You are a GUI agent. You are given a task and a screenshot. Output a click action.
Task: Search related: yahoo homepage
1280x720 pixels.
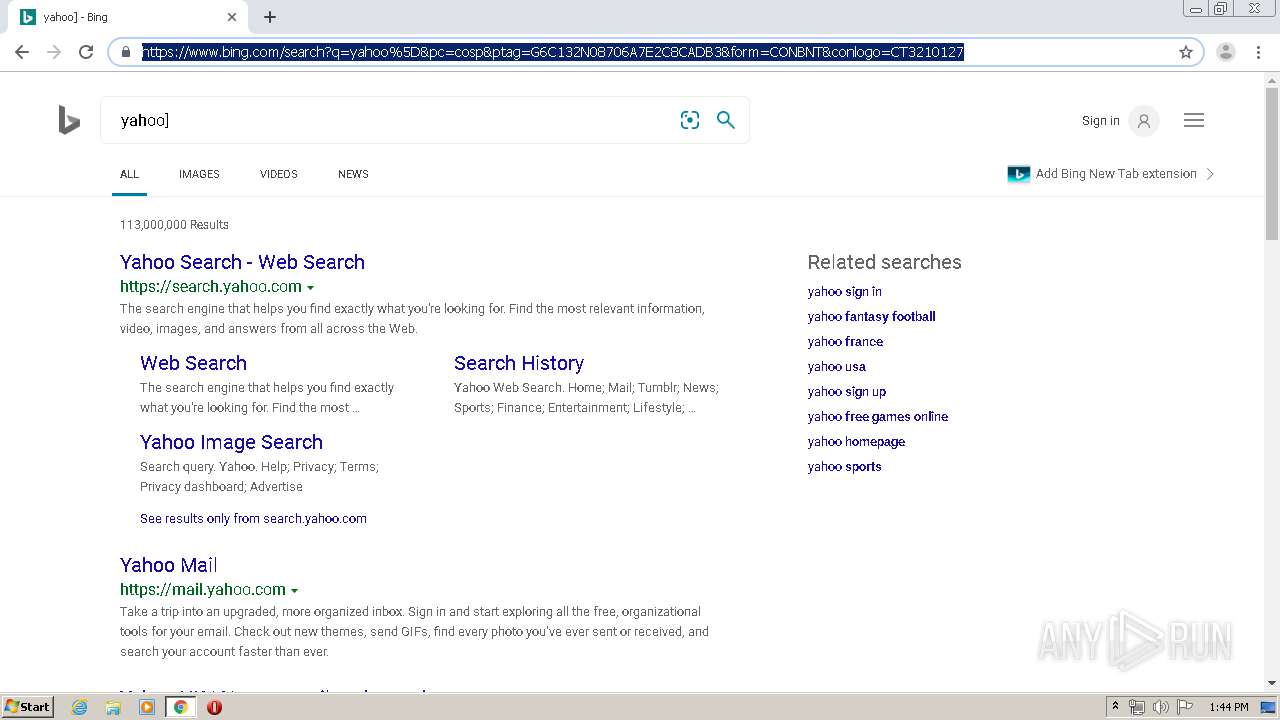(856, 441)
